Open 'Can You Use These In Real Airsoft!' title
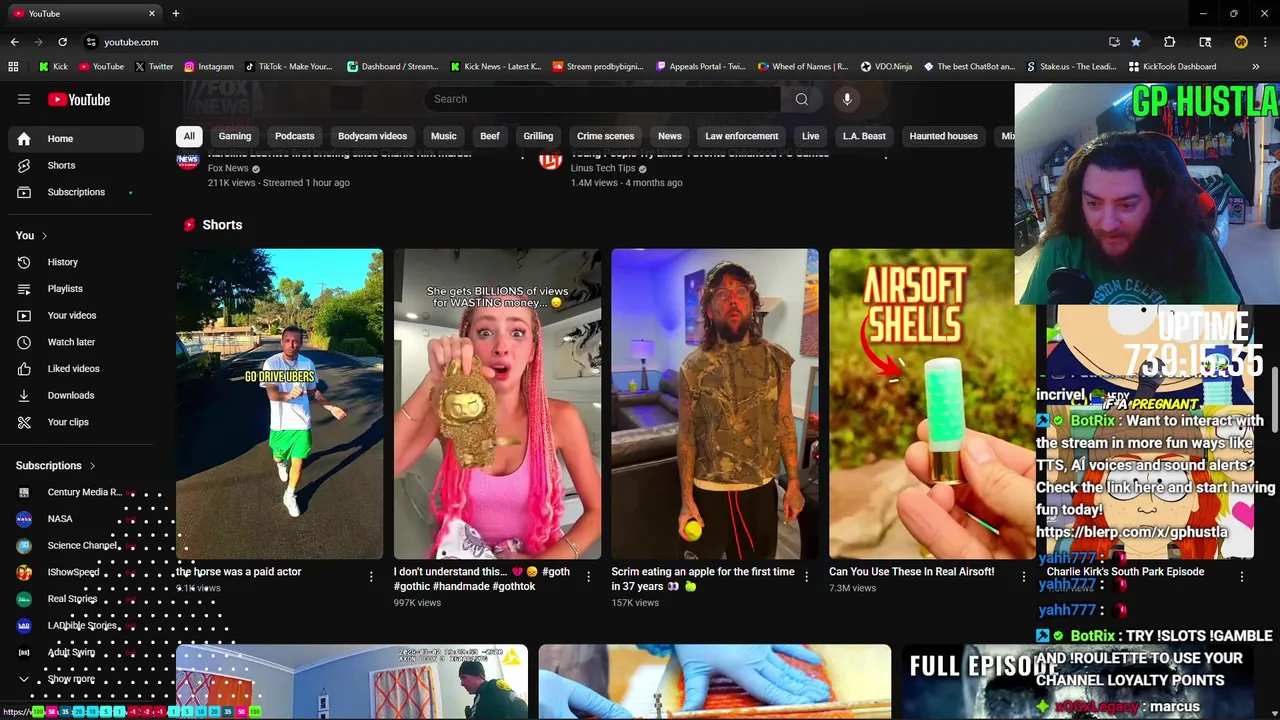Viewport: 1280px width, 720px height. 911,572
